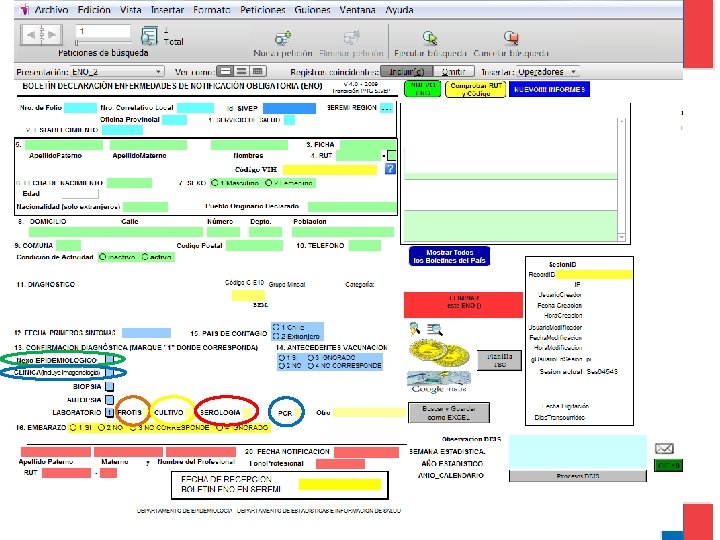Open the Guiones menu

(x=312, y=10)
